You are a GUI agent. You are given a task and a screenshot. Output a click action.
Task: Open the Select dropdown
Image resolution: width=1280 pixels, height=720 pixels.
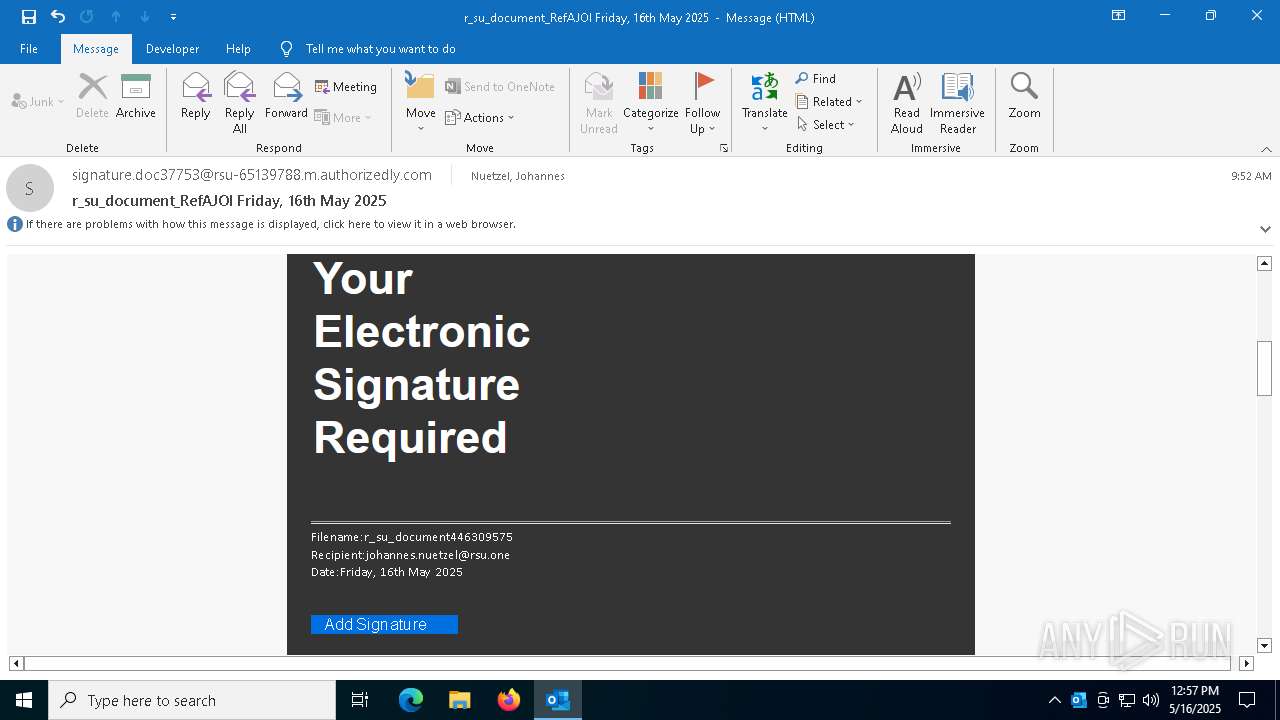(826, 124)
